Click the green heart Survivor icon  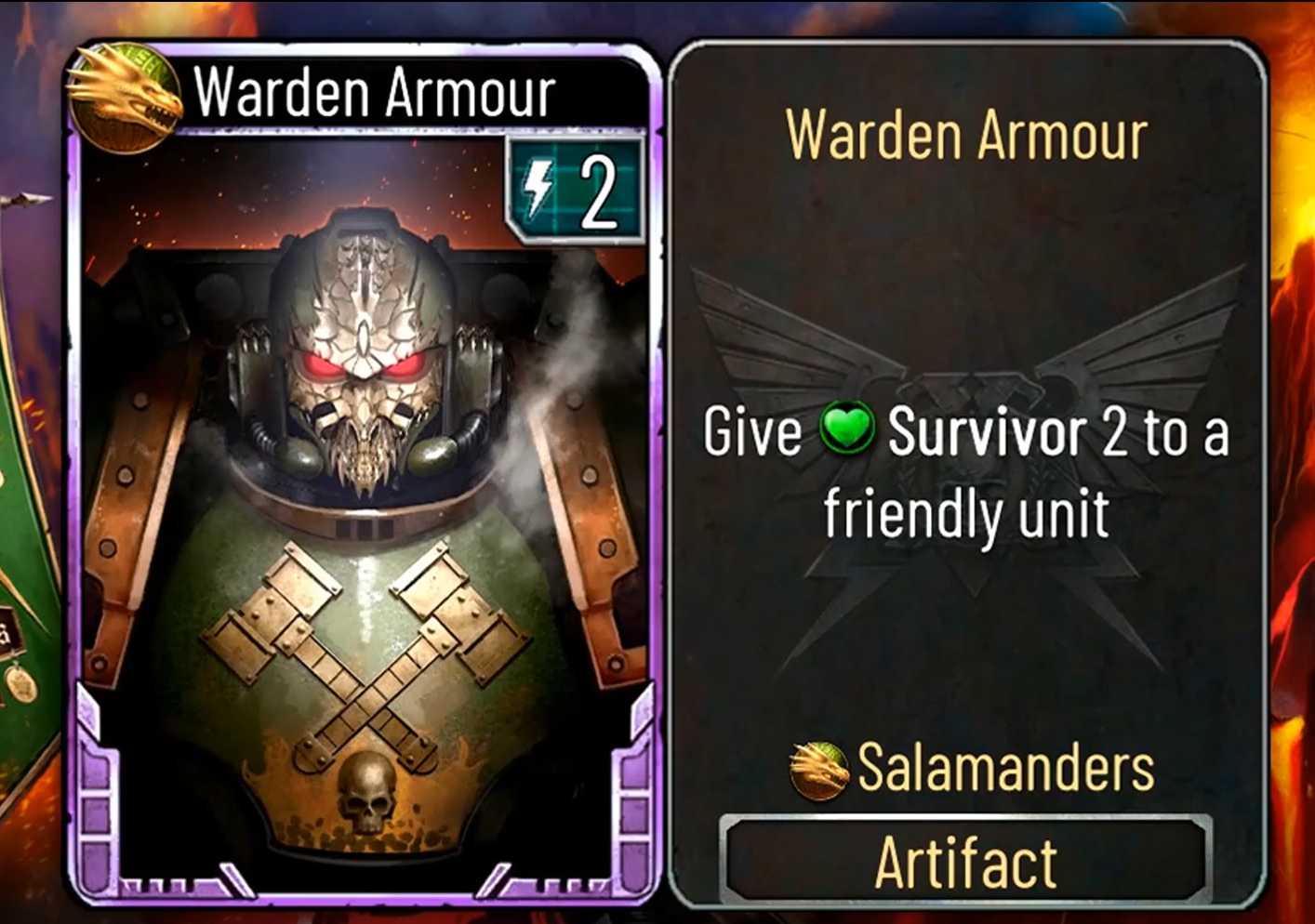click(846, 430)
